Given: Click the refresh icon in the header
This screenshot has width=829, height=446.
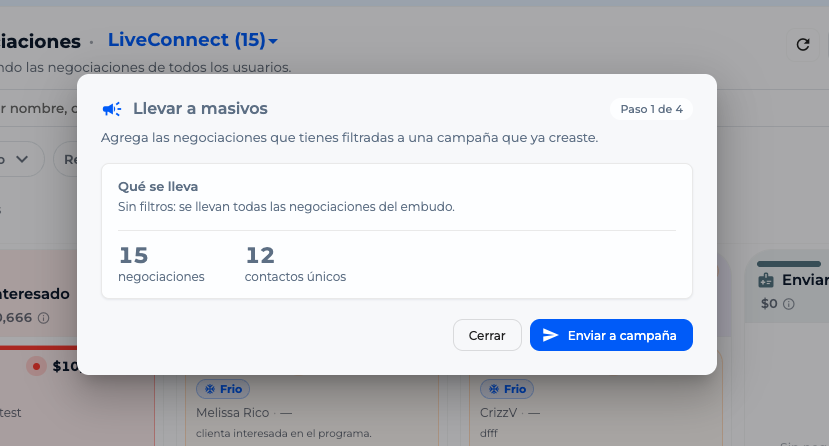Looking at the screenshot, I should click(x=803, y=45).
